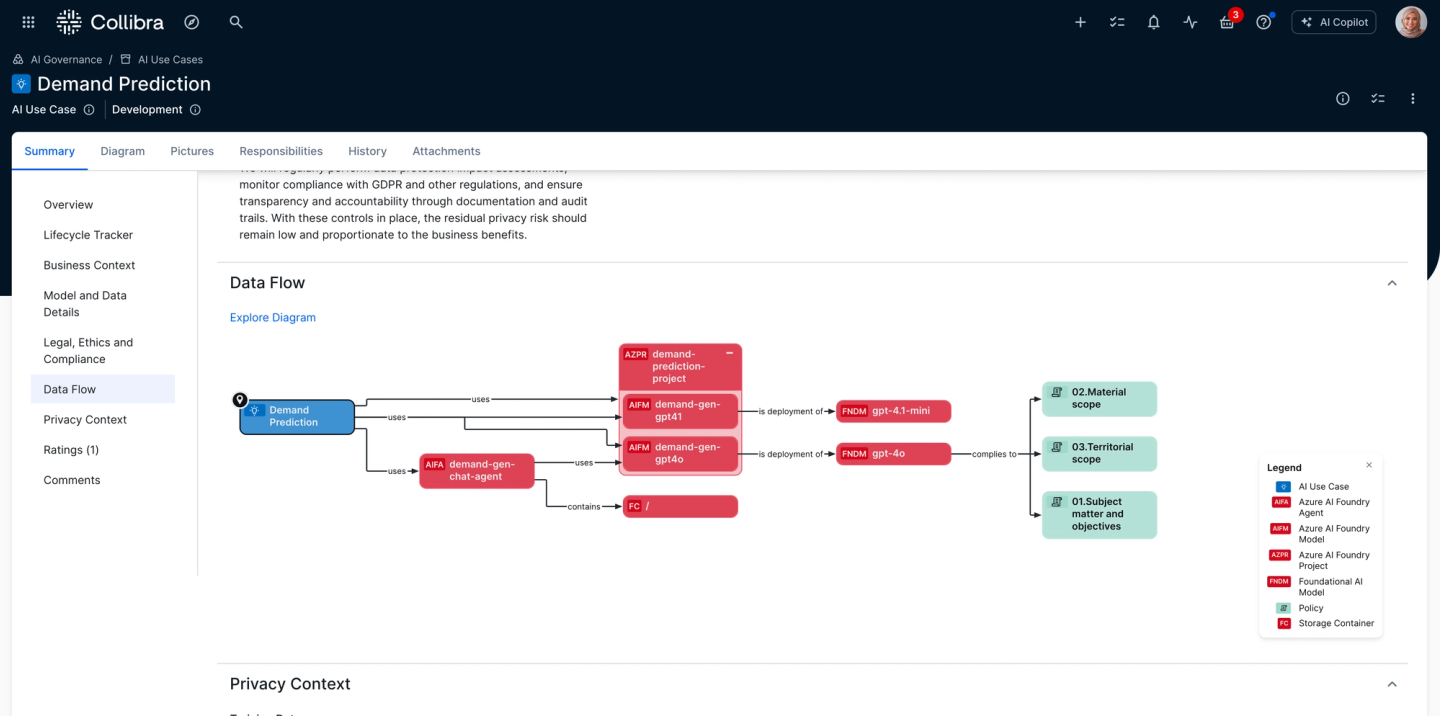Select Lifecycle Tracker in the sidebar
1440x716 pixels.
point(88,235)
